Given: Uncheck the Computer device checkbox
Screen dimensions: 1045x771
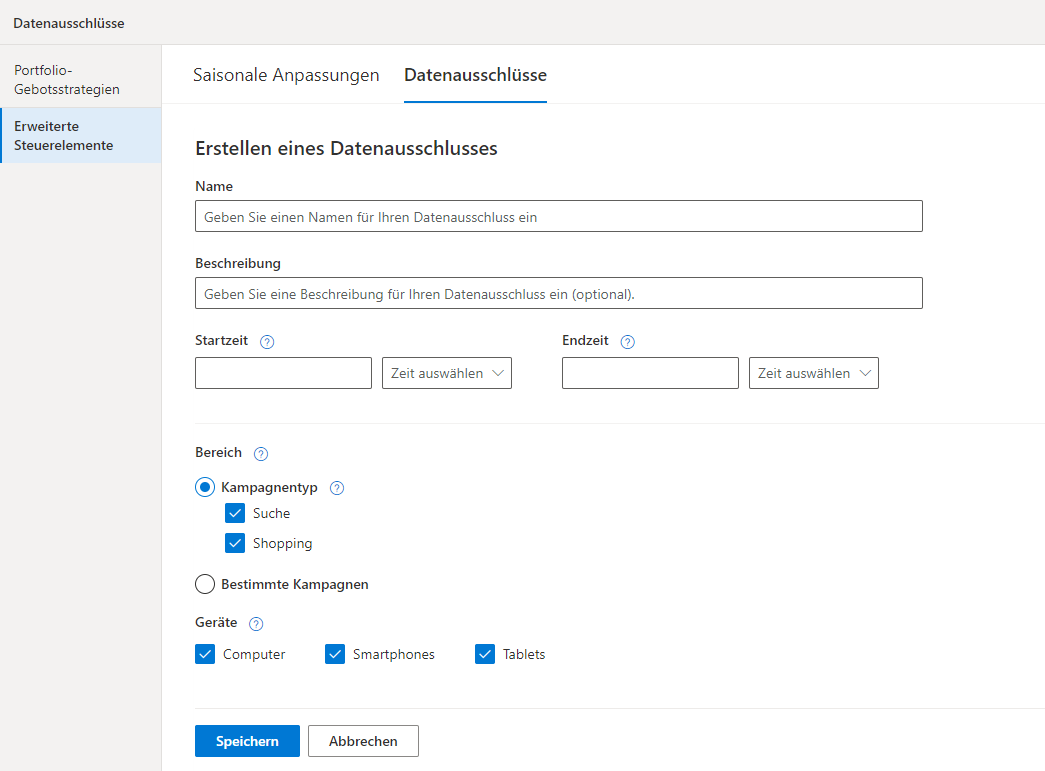Looking at the screenshot, I should [x=205, y=654].
